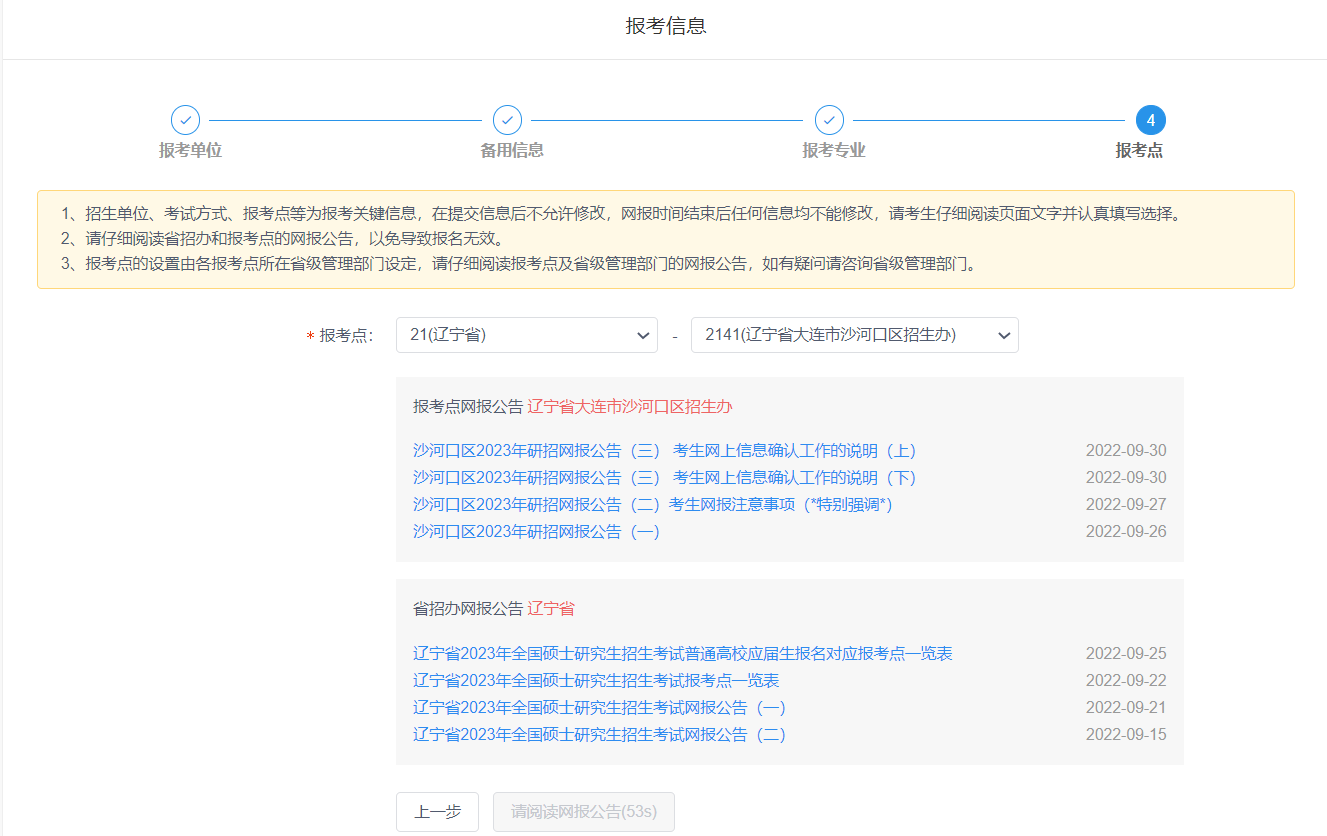The width and height of the screenshot is (1327, 836).
Task: Click the date 2022-09-15
Action: (x=1126, y=735)
